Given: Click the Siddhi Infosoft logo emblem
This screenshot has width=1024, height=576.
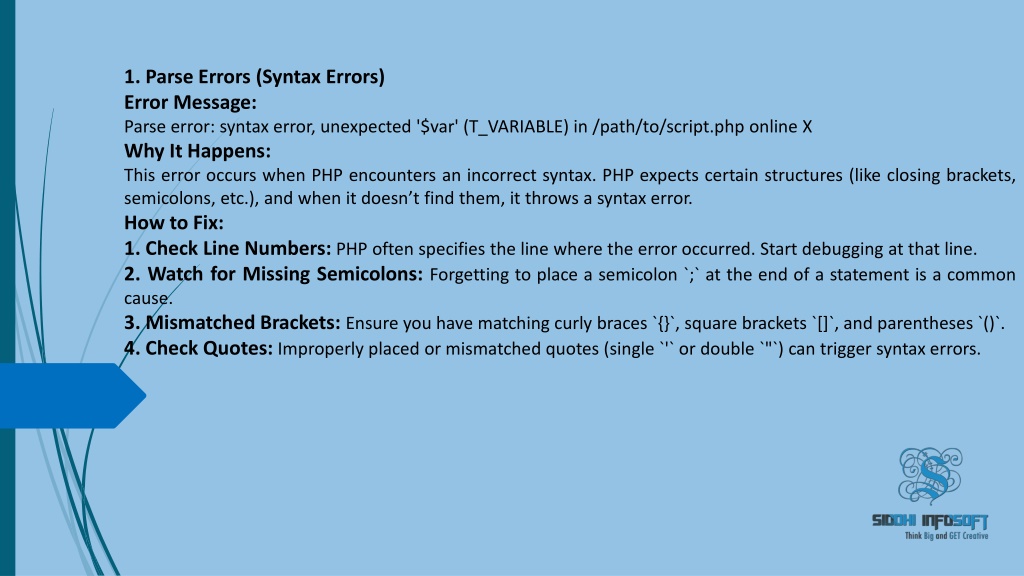Looking at the screenshot, I should [x=930, y=476].
